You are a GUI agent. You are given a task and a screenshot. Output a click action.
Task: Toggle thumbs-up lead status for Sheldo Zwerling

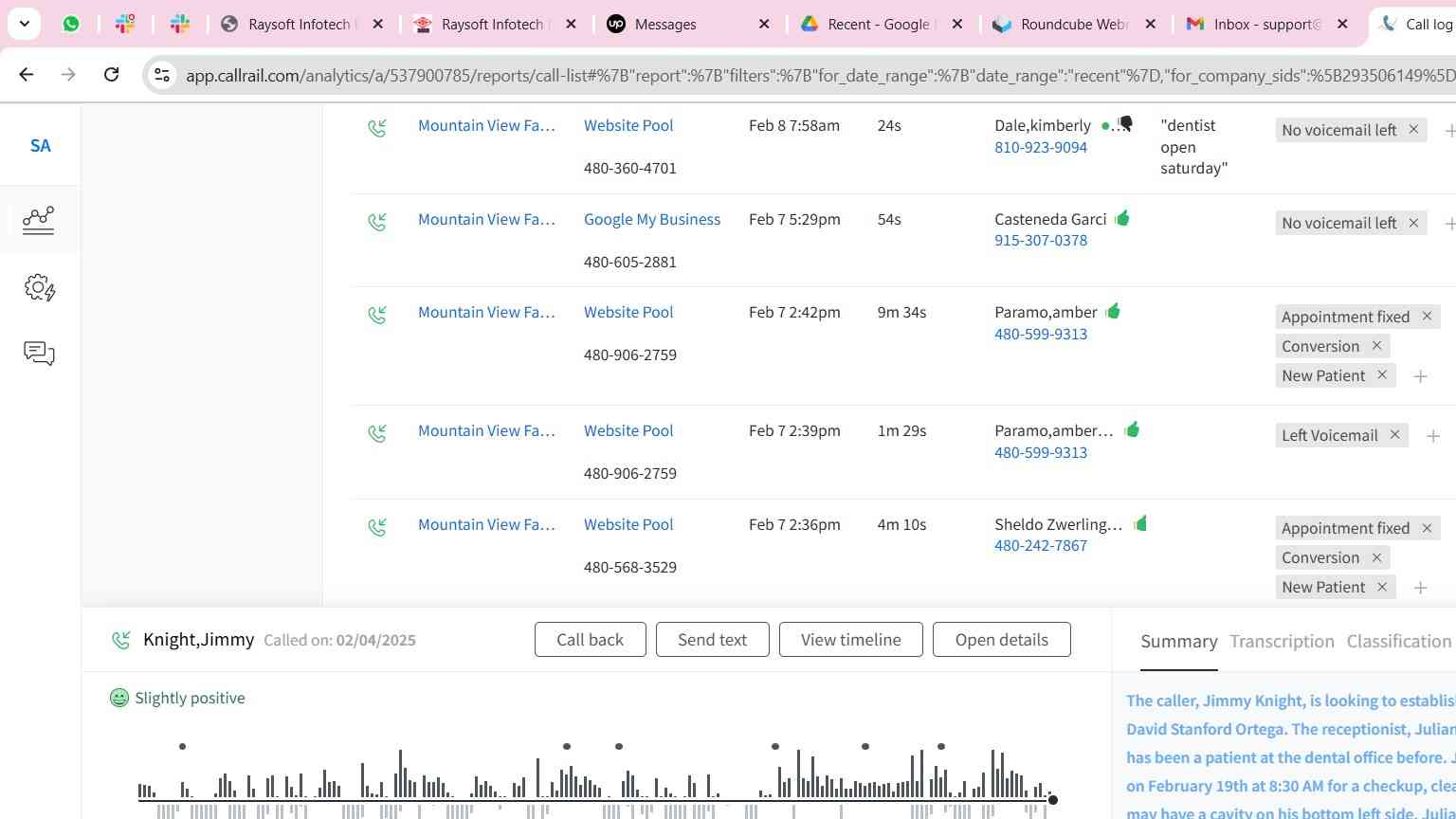[1140, 523]
